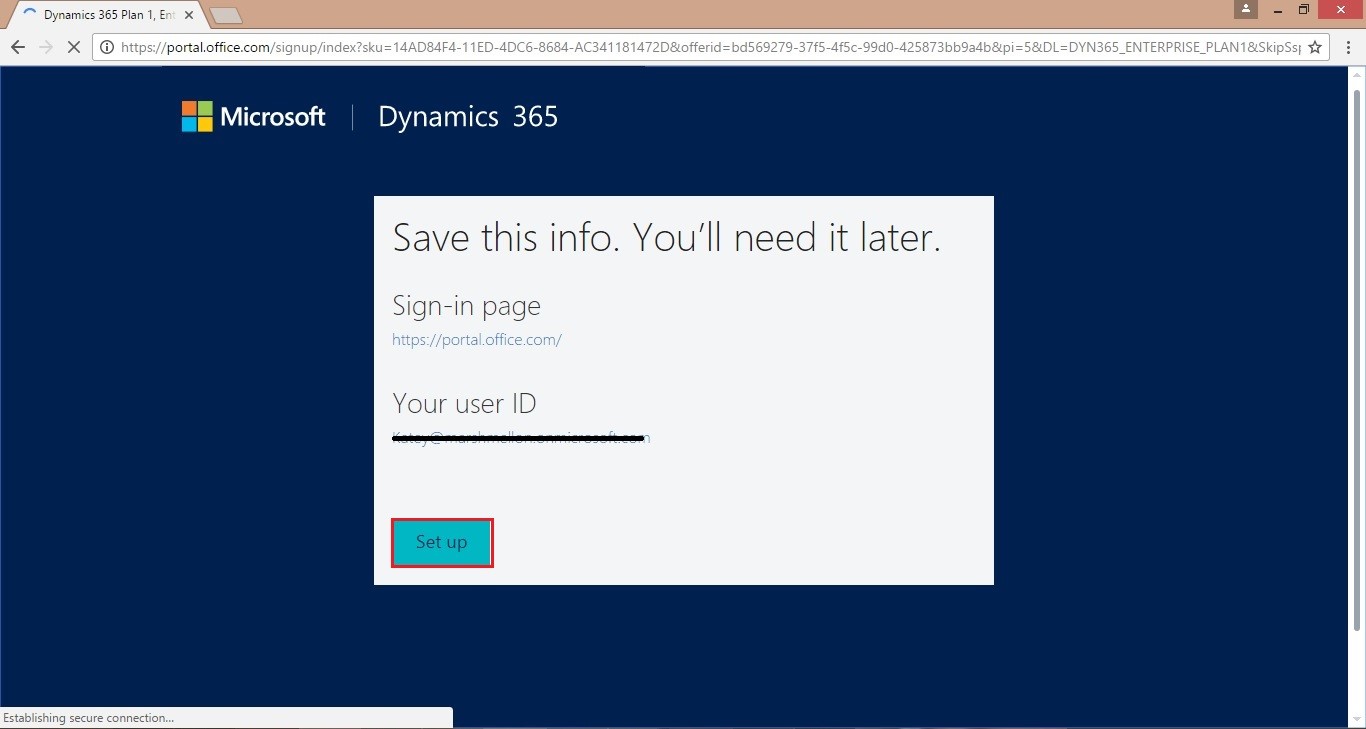The height and width of the screenshot is (729, 1366).
Task: Click the scrollbar up arrow
Action: pyautogui.click(x=1357, y=73)
